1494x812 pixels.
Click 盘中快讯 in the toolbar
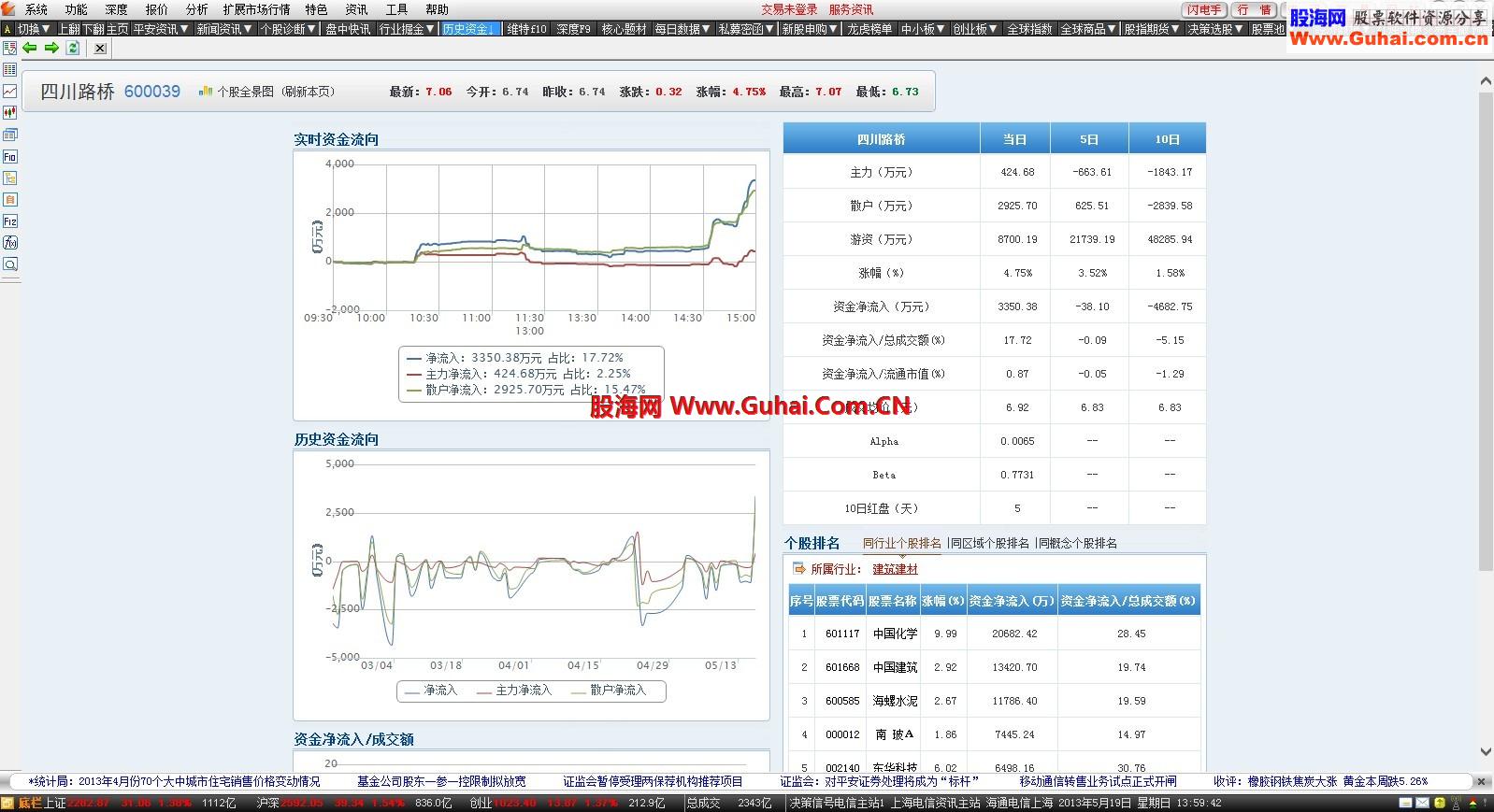[348, 29]
